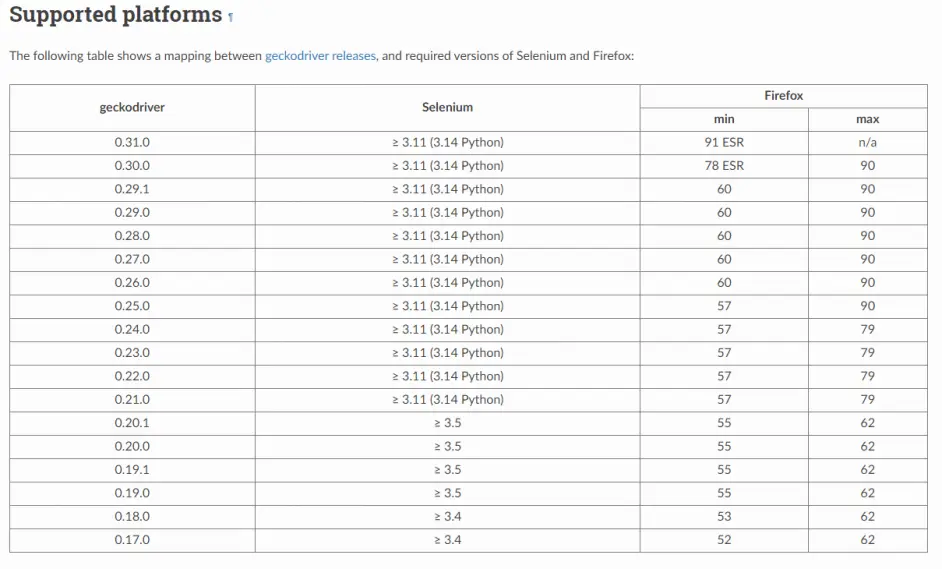Click '≥ 3.4' in the 0.17.0 row
The image size is (942, 569).
(x=448, y=541)
